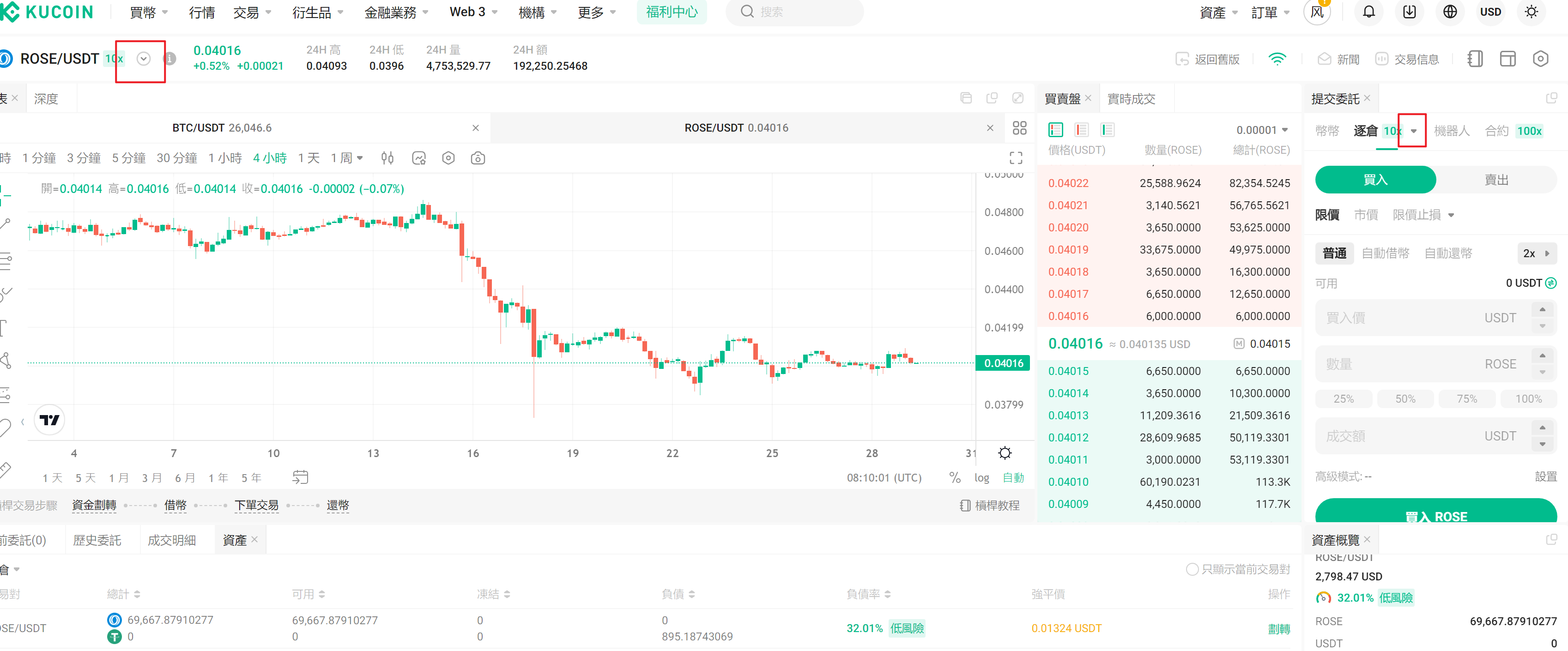Show asks-only order book view

1082,130
